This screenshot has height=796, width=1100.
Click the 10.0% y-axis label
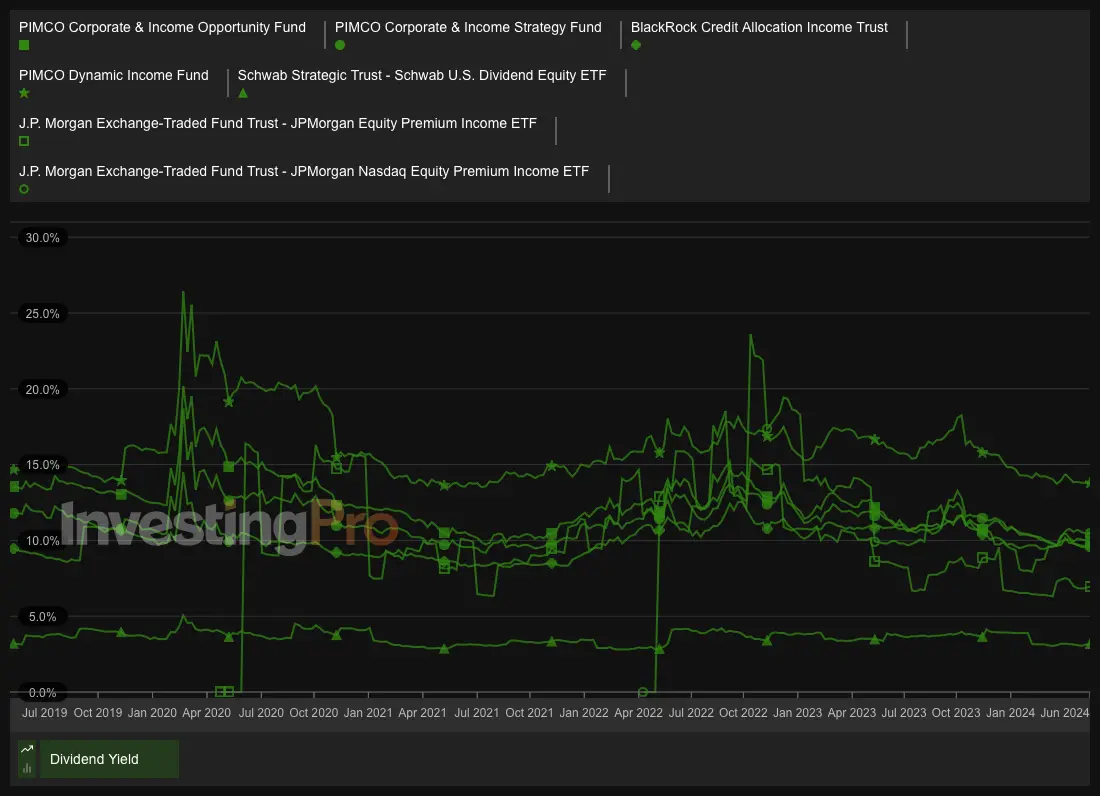tap(42, 541)
